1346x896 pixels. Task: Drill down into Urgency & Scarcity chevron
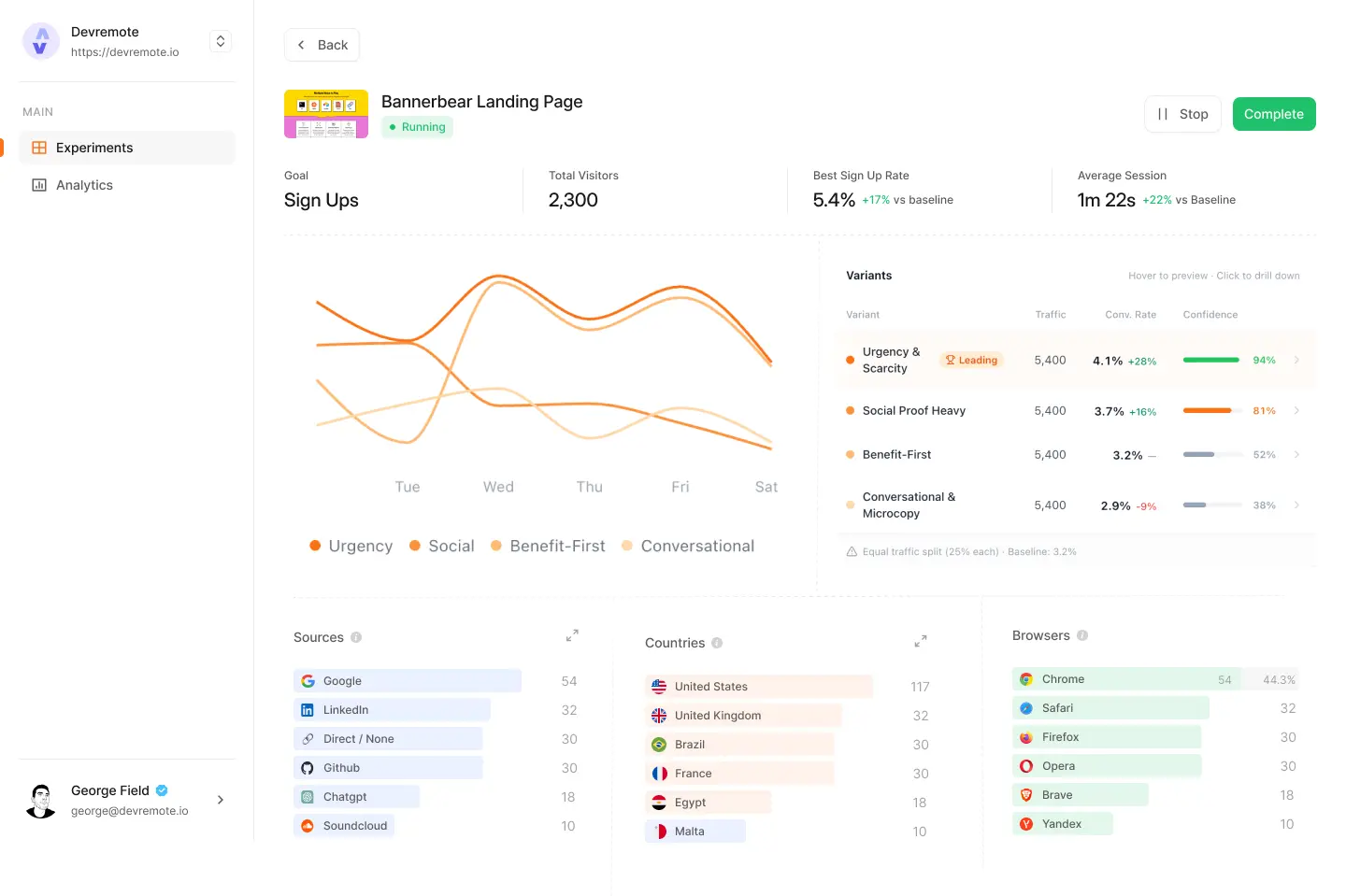1296,360
